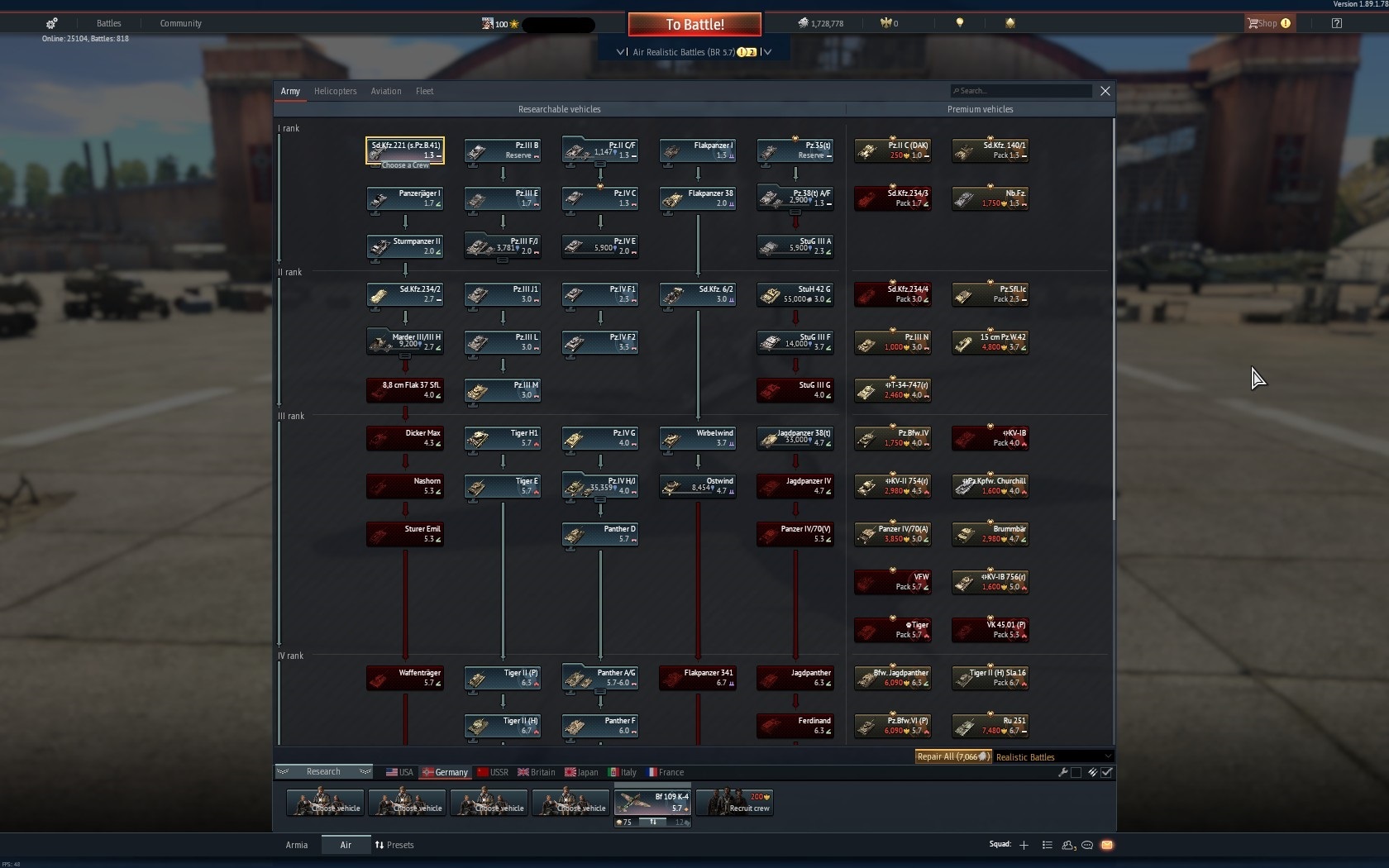1389x868 pixels.
Task: Select premium Ru 251 tank
Action: pos(990,726)
